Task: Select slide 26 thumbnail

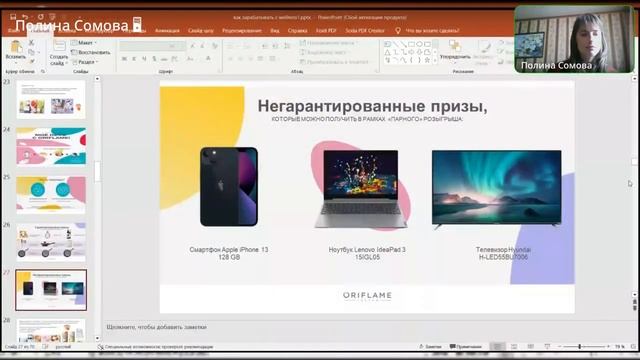Action: (x=51, y=242)
